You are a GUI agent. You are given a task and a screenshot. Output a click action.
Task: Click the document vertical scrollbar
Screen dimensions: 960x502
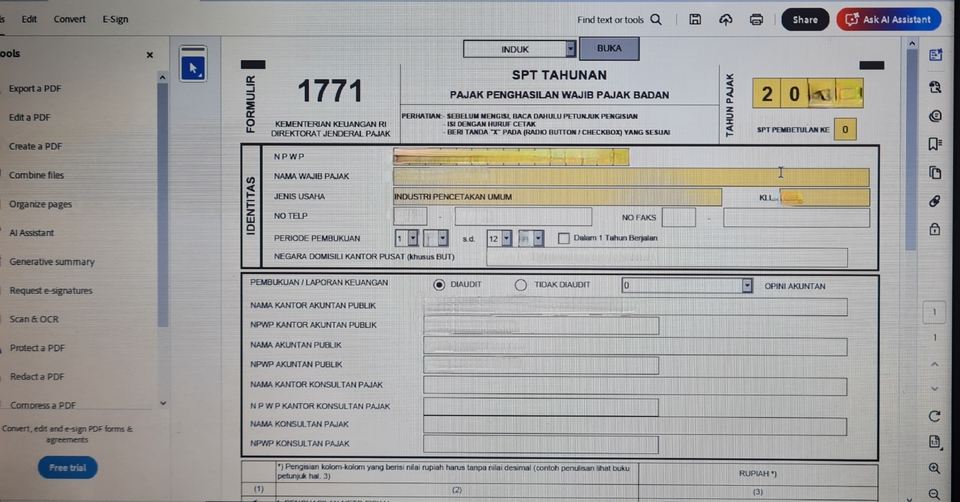(x=912, y=147)
